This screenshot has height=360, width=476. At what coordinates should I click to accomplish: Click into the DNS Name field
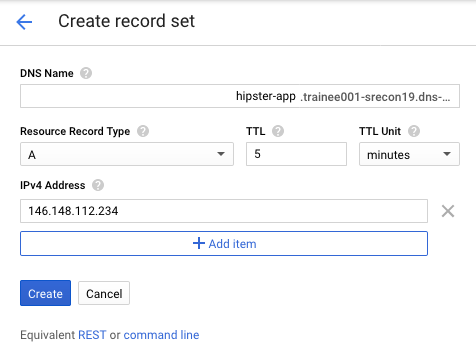[x=240, y=96]
